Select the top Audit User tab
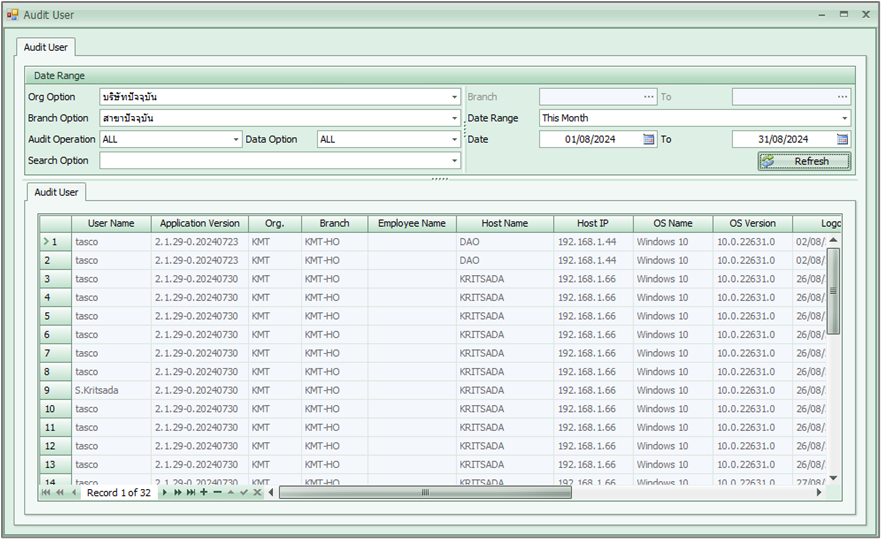This screenshot has height=539, width=881. [44, 47]
